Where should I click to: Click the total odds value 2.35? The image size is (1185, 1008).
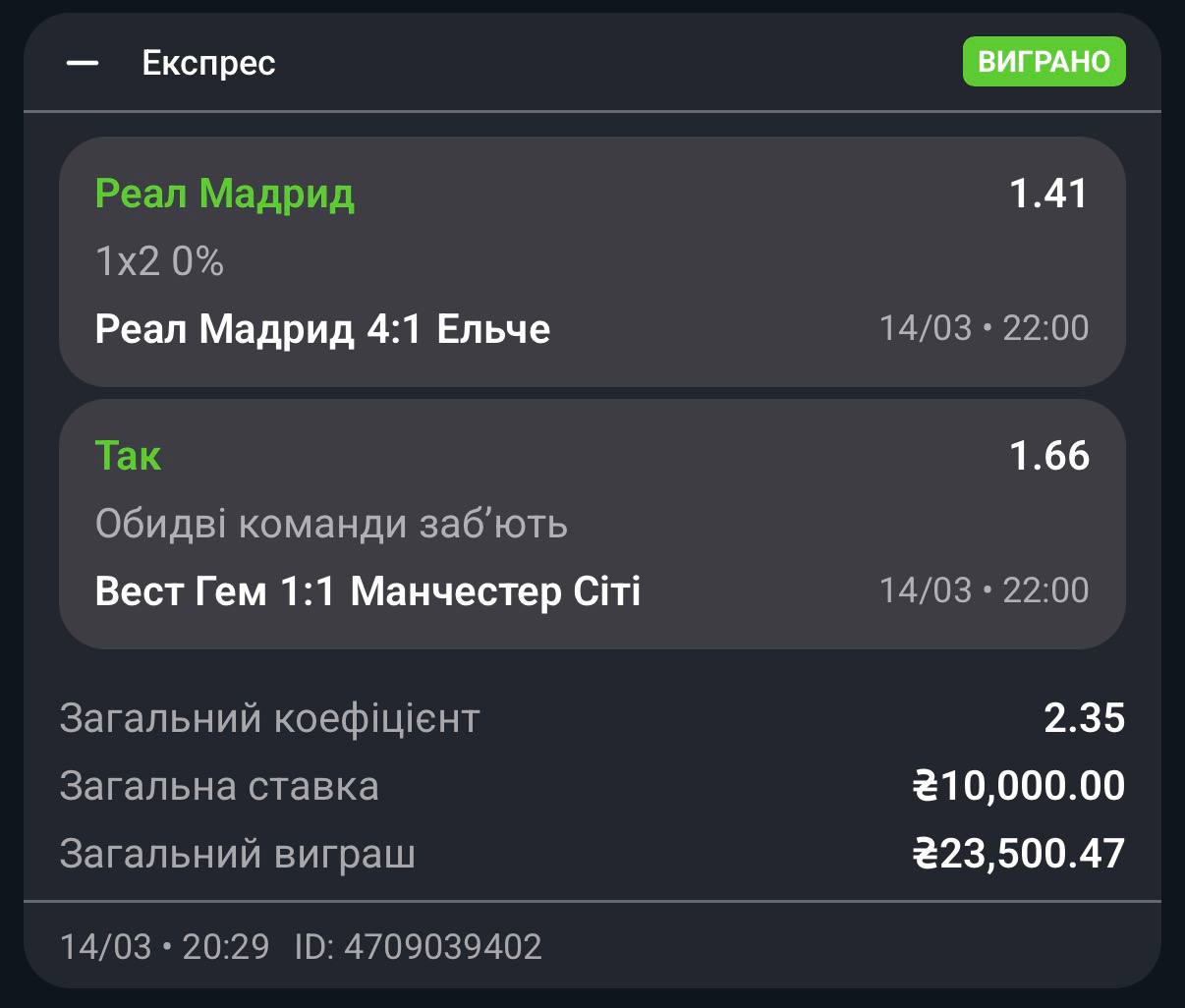[1084, 718]
